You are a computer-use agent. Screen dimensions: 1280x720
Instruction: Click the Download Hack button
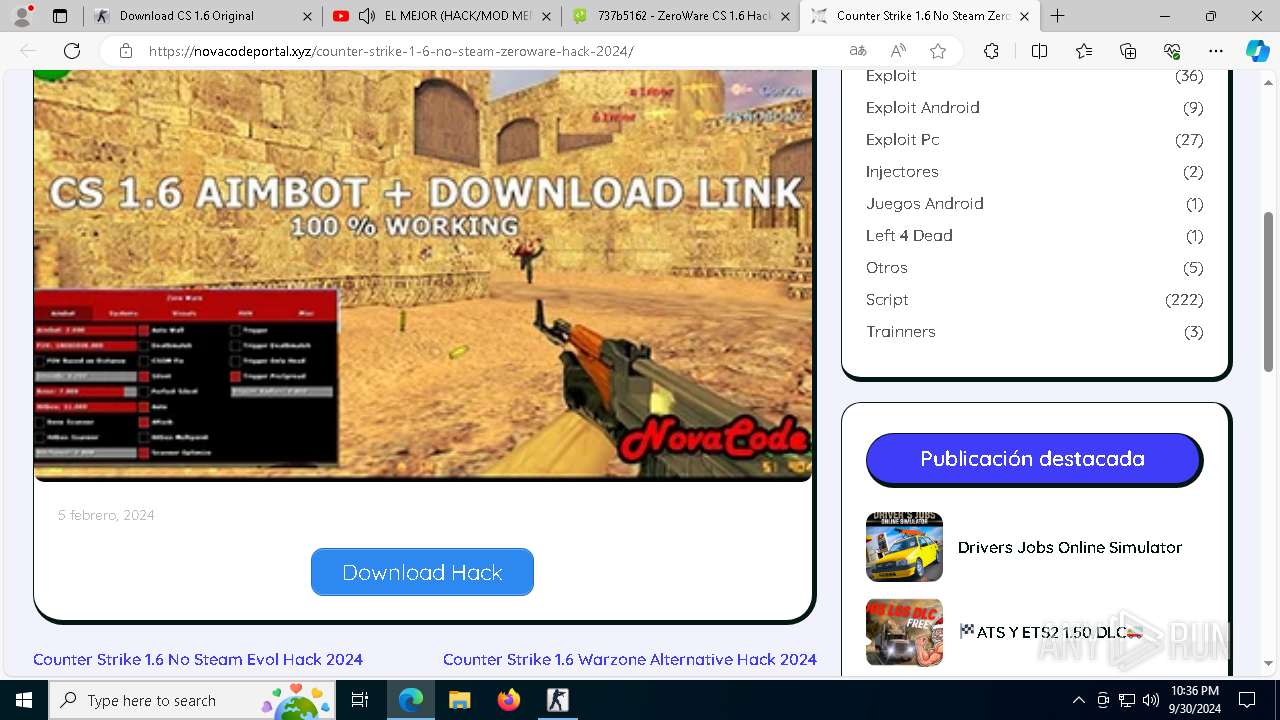422,572
